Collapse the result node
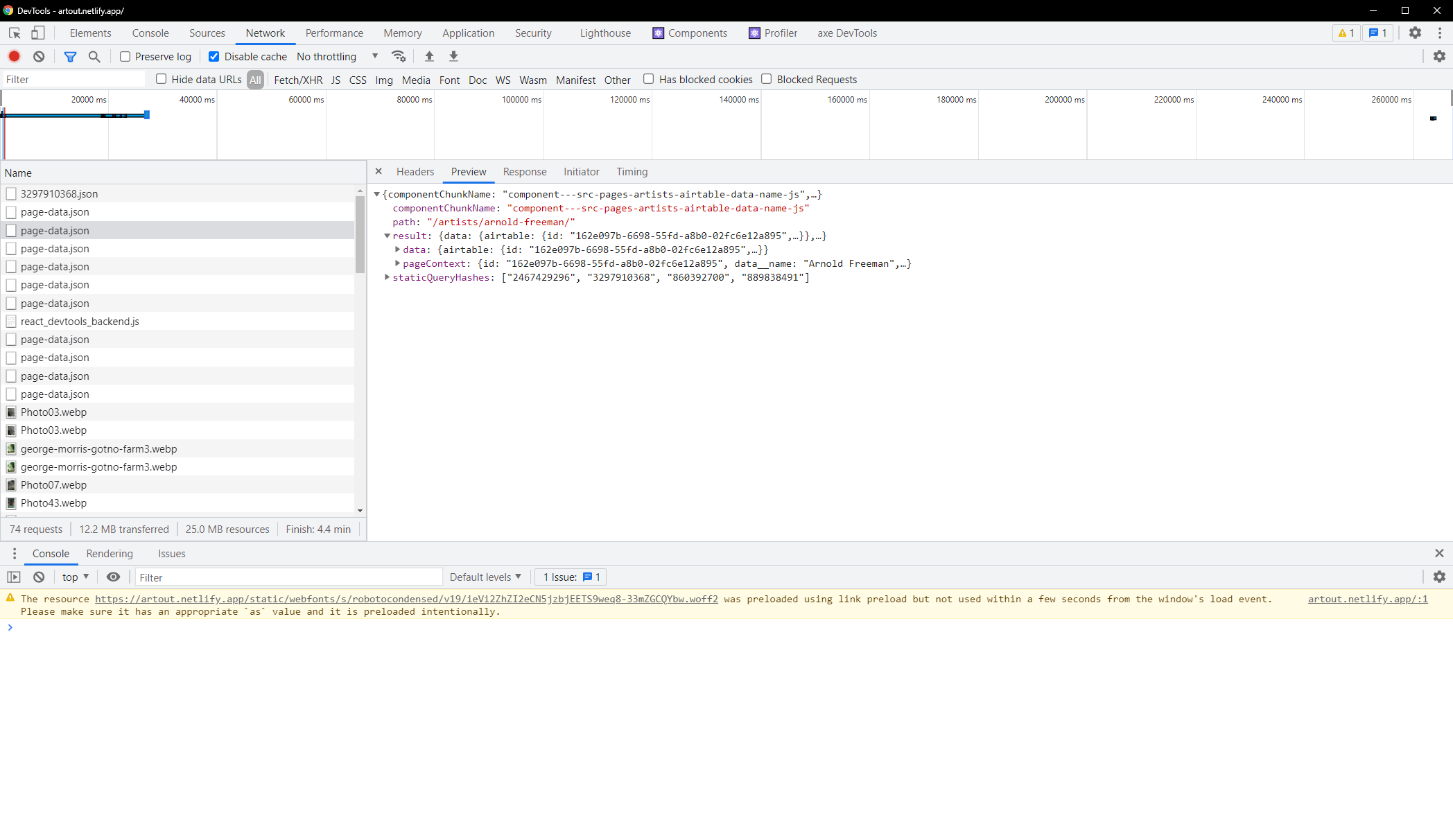1453x840 pixels. coord(387,236)
